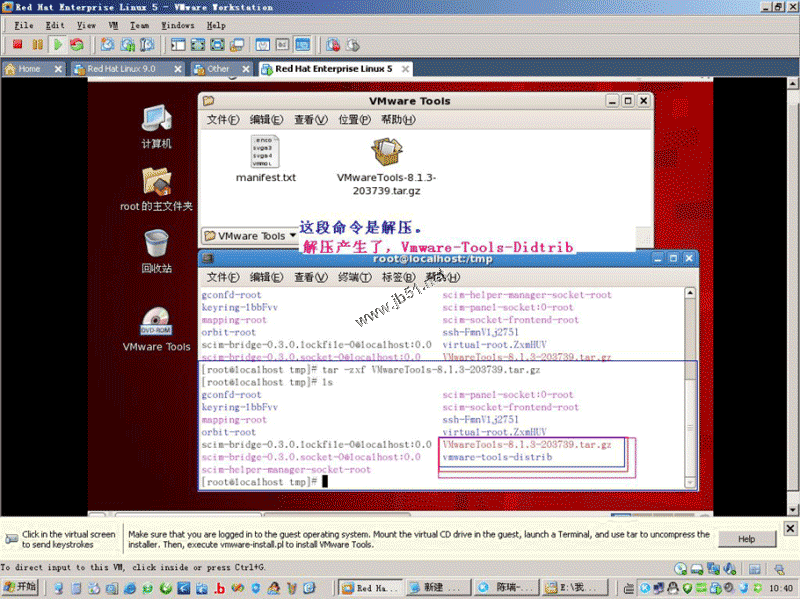Click the Record VM execution icon
The image size is (800, 599).
(x=333, y=45)
